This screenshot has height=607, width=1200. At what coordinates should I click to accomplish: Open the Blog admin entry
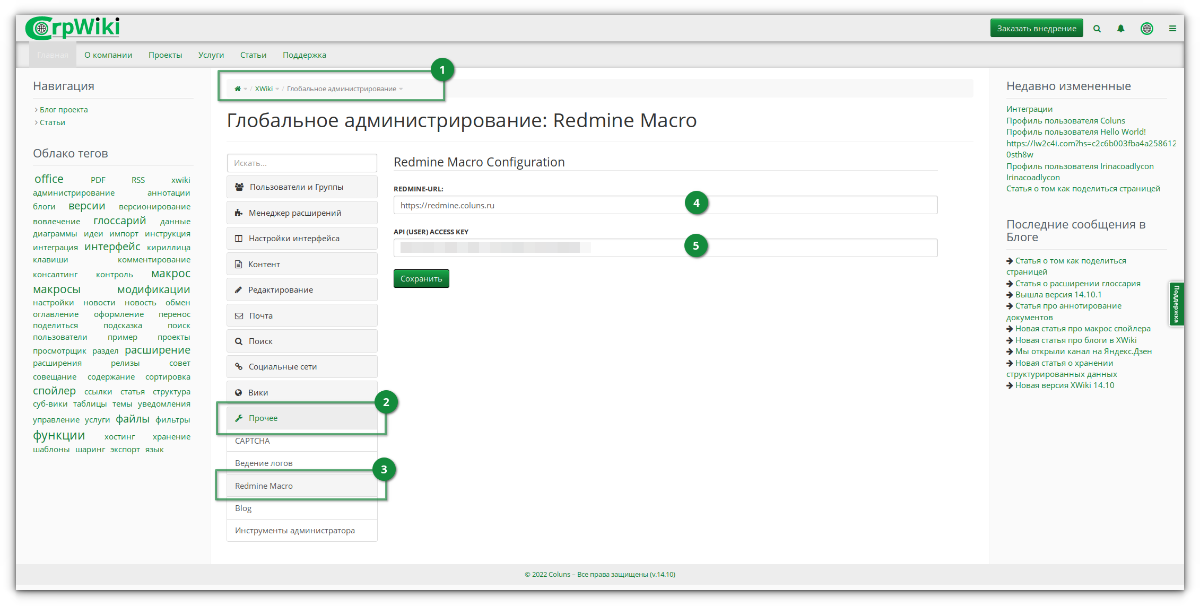[302, 508]
